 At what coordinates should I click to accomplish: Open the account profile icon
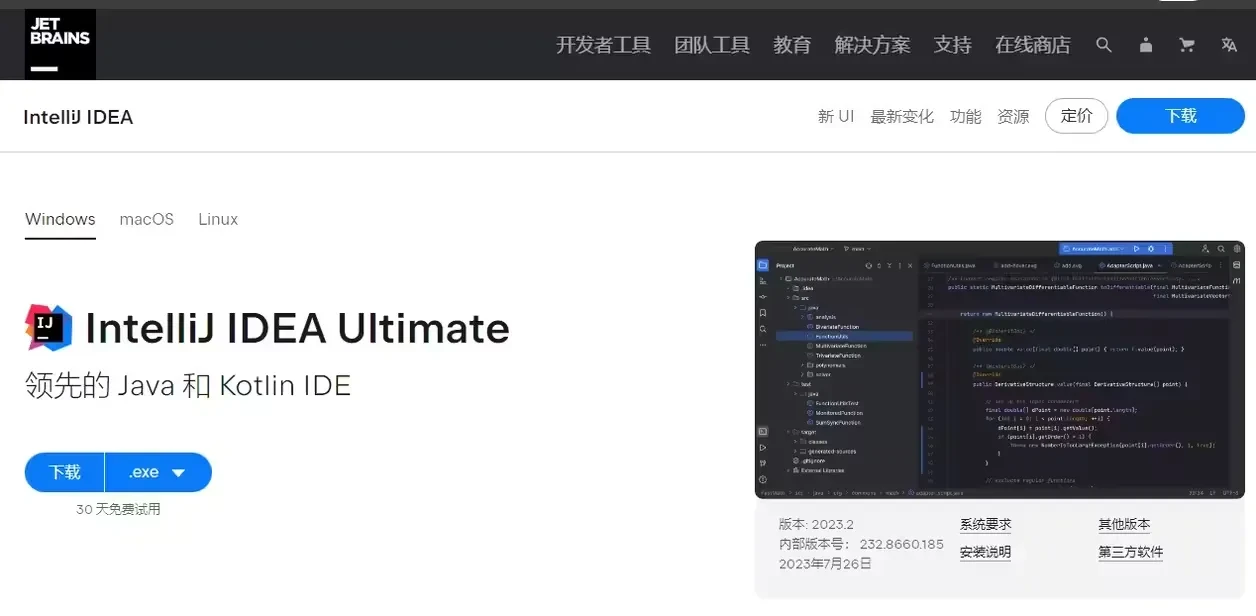coord(1146,45)
